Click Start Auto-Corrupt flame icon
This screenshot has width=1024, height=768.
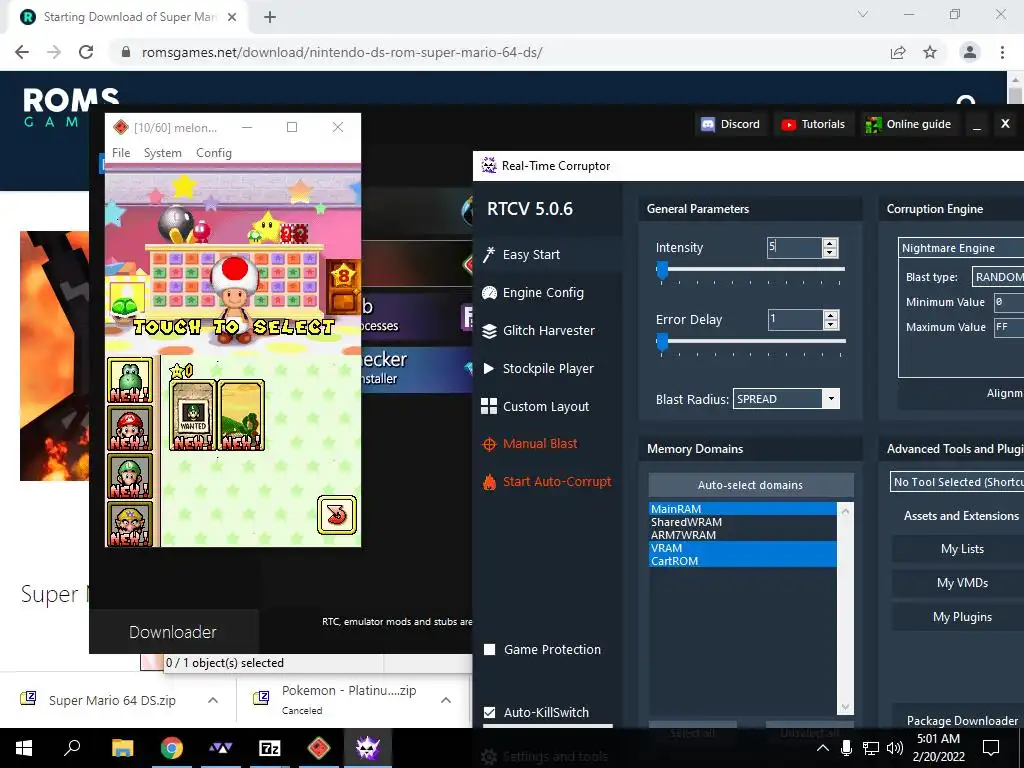pyautogui.click(x=489, y=482)
